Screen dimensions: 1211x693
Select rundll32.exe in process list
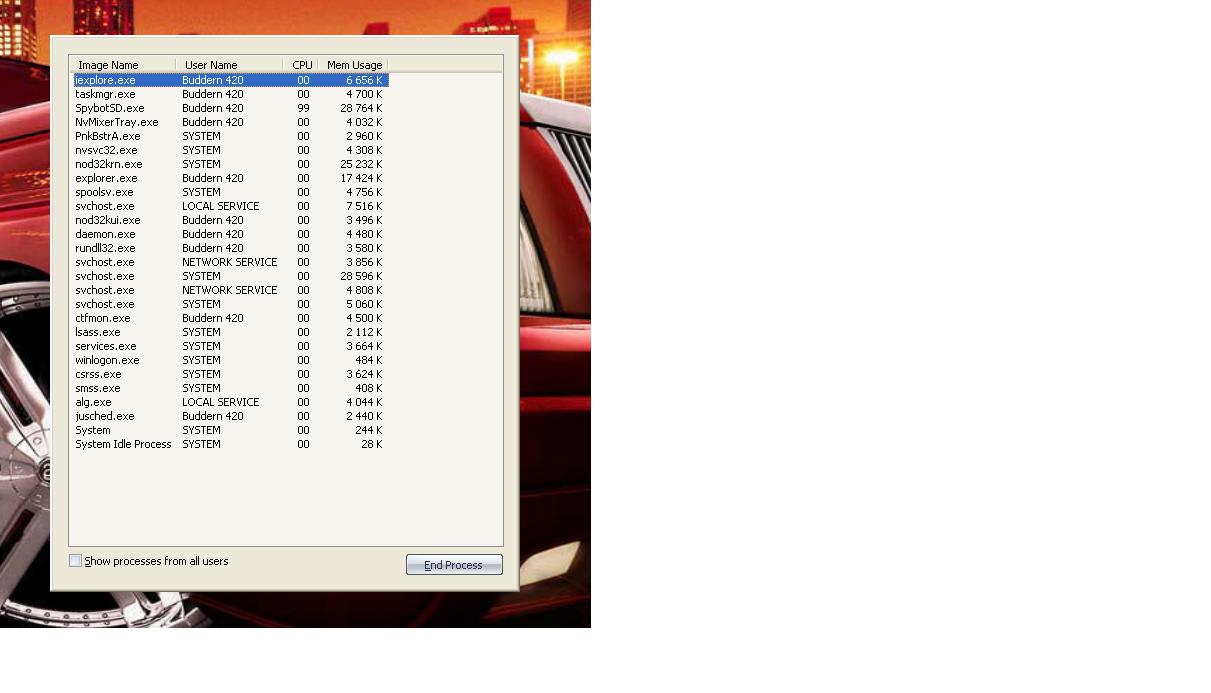230,248
